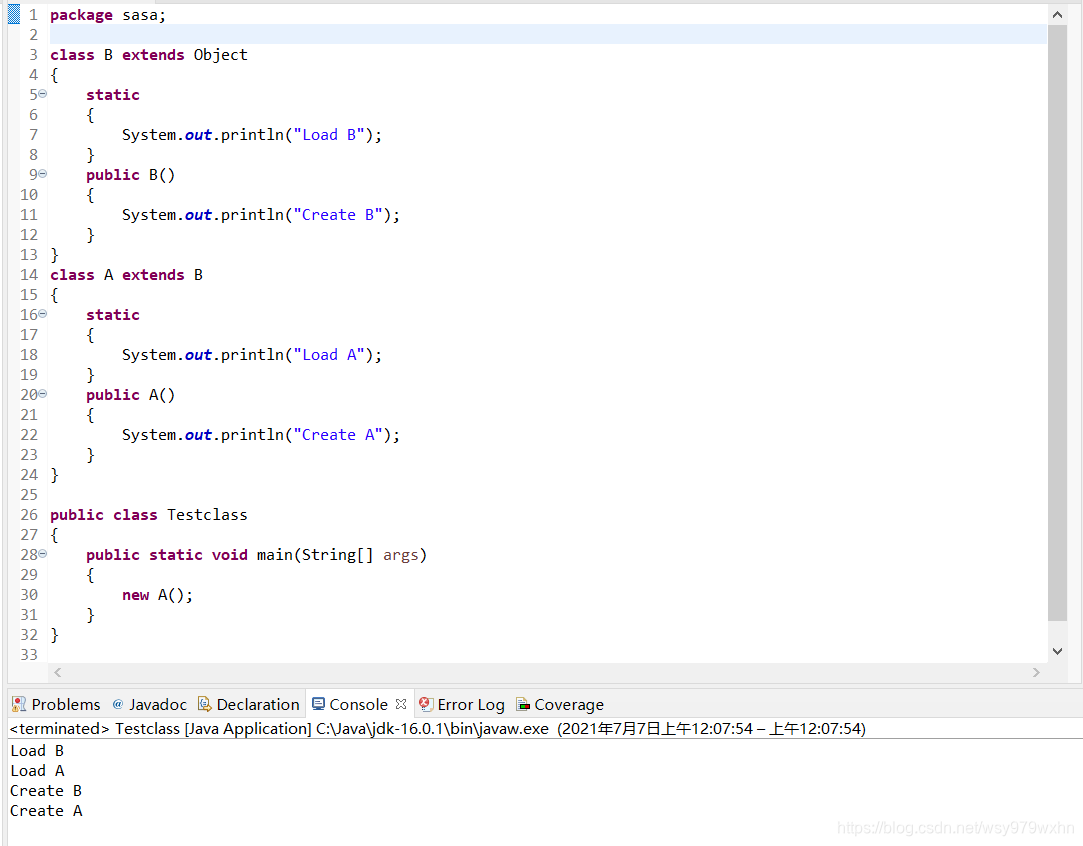Click the editor vertical scrollbar thumb
Image resolution: width=1083 pixels, height=846 pixels.
pos(1057,323)
